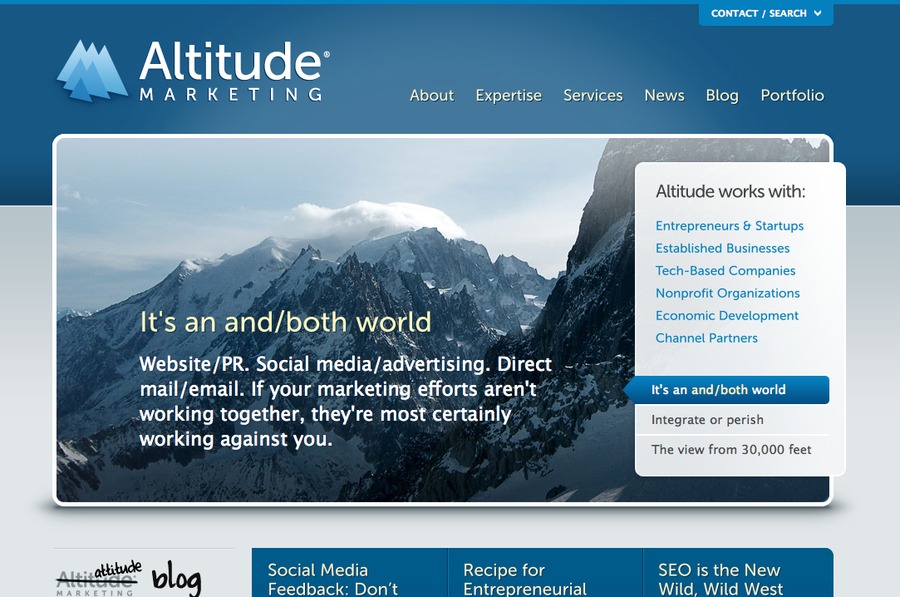View the Portfolio page
The image size is (900, 597).
792,95
